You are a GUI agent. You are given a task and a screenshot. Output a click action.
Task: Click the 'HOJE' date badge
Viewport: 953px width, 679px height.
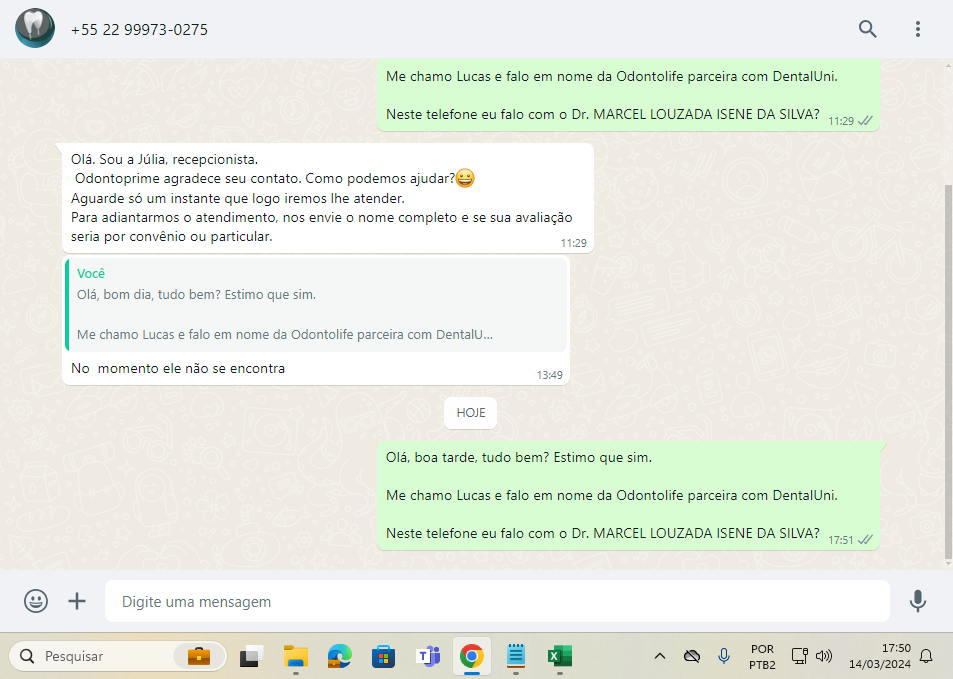coord(470,413)
